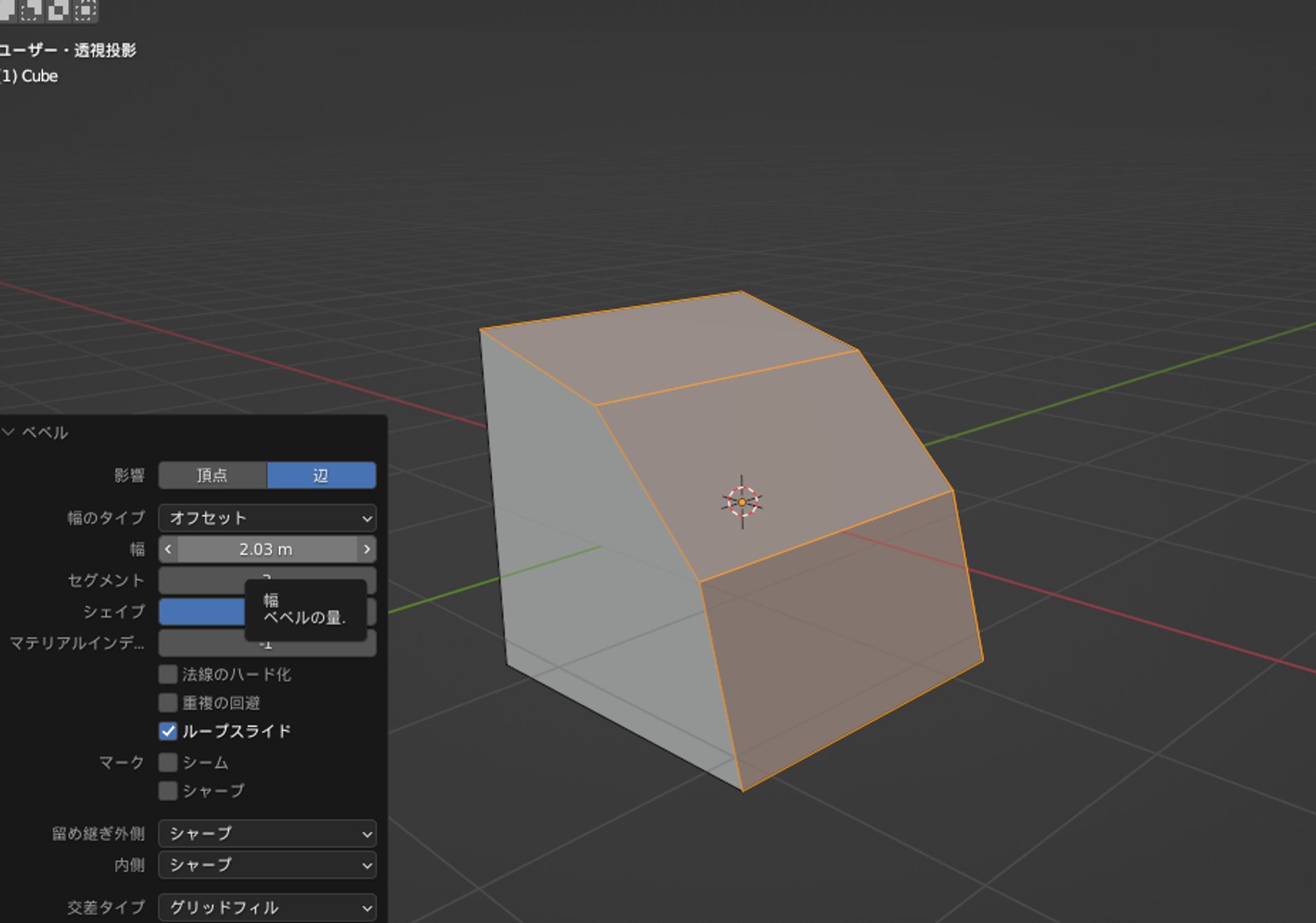This screenshot has width=1316, height=923.
Task: Enable the 法線のハード化 checkbox
Action: pyautogui.click(x=167, y=674)
